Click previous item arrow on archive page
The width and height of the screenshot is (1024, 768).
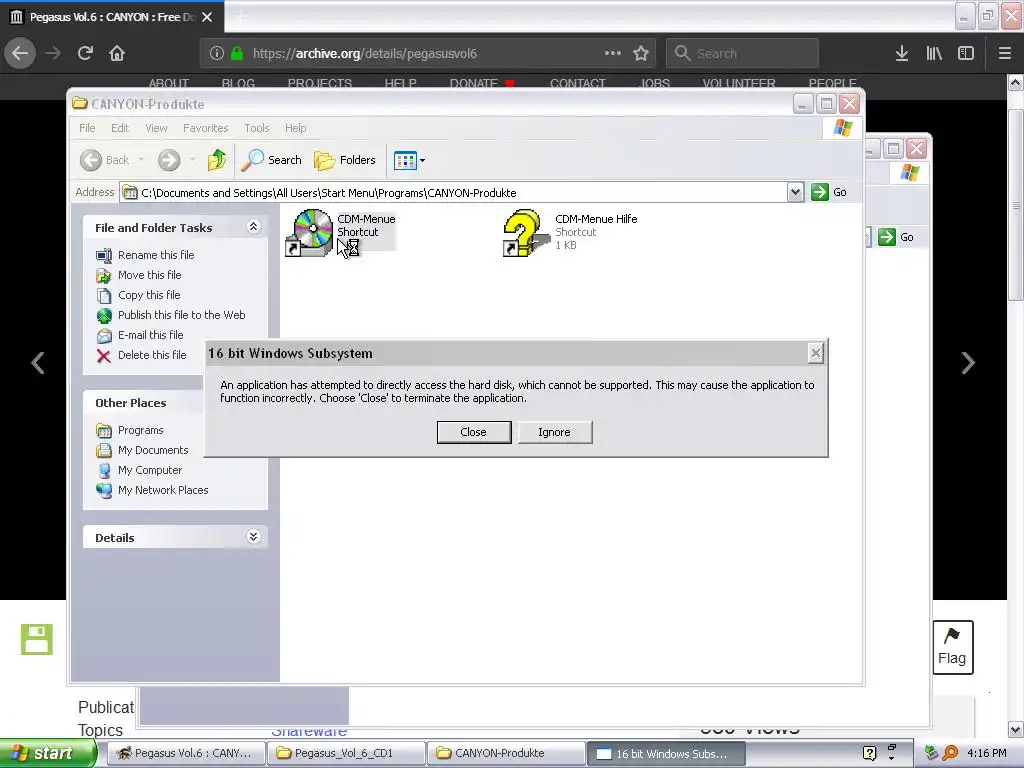[x=38, y=362]
